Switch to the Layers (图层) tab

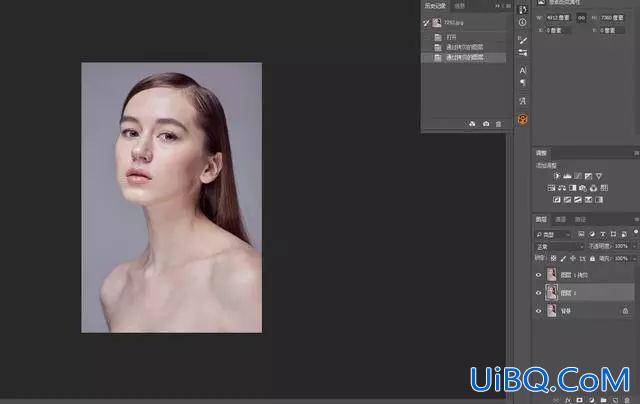(x=541, y=220)
